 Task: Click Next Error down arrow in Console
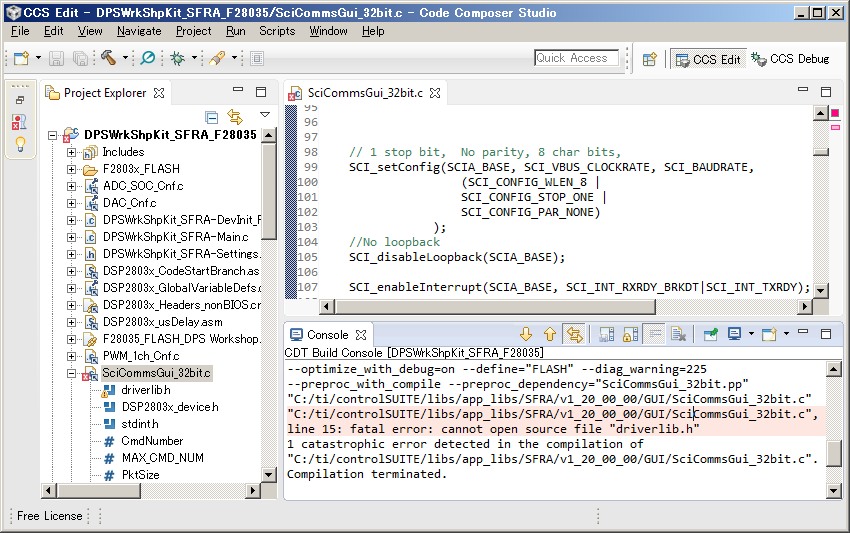click(x=525, y=334)
